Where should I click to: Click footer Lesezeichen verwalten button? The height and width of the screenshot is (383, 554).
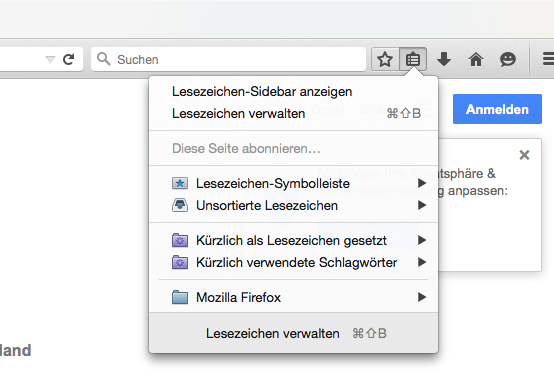(x=293, y=333)
